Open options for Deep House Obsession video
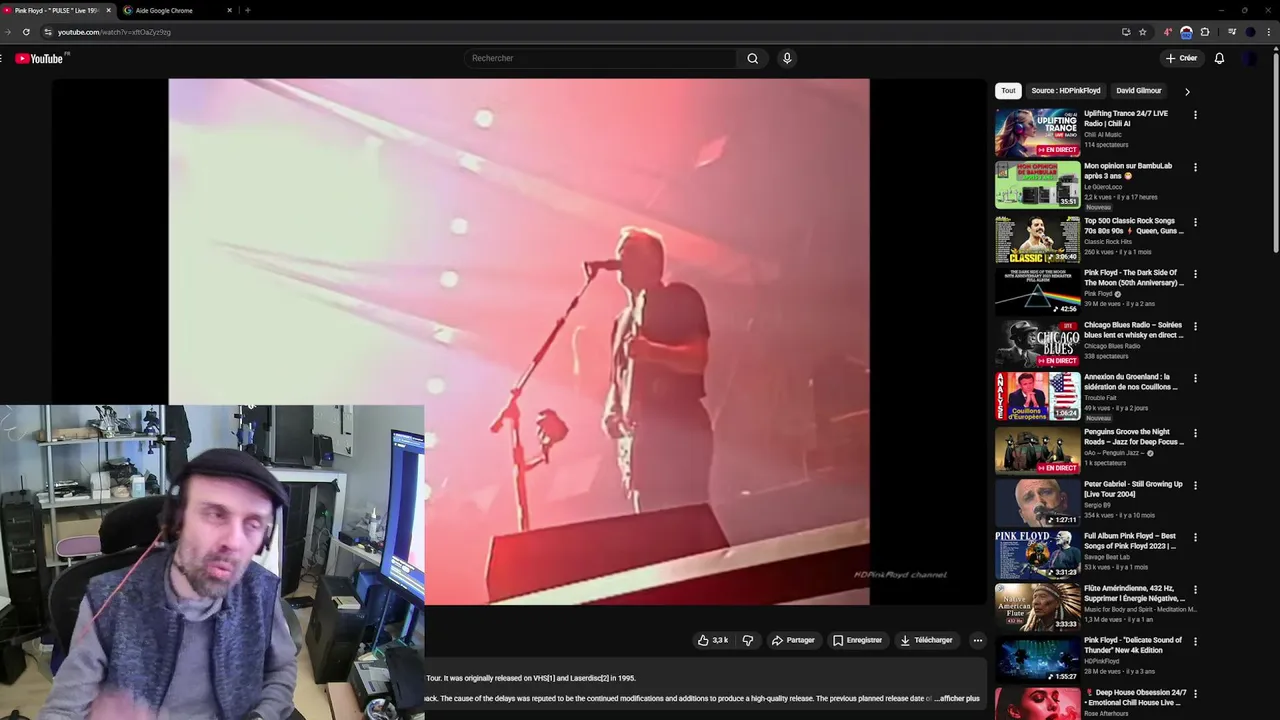Viewport: 1280px width, 720px height. click(1195, 693)
